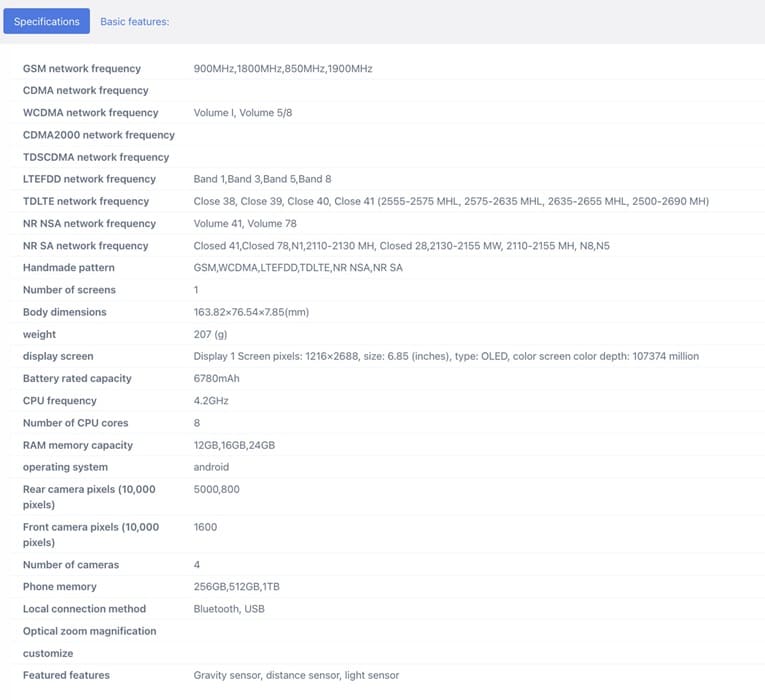Click the NR SA network frequency value
Screen dimensions: 765x700
(401, 246)
